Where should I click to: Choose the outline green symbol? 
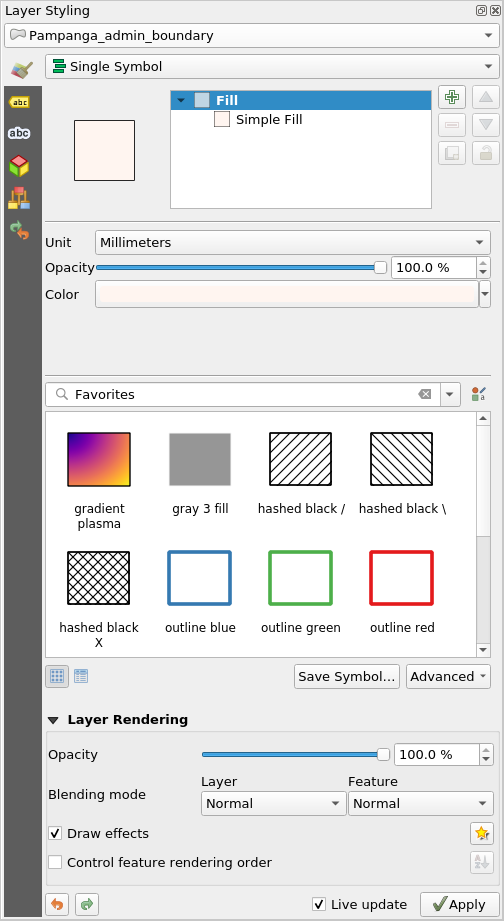[301, 591]
